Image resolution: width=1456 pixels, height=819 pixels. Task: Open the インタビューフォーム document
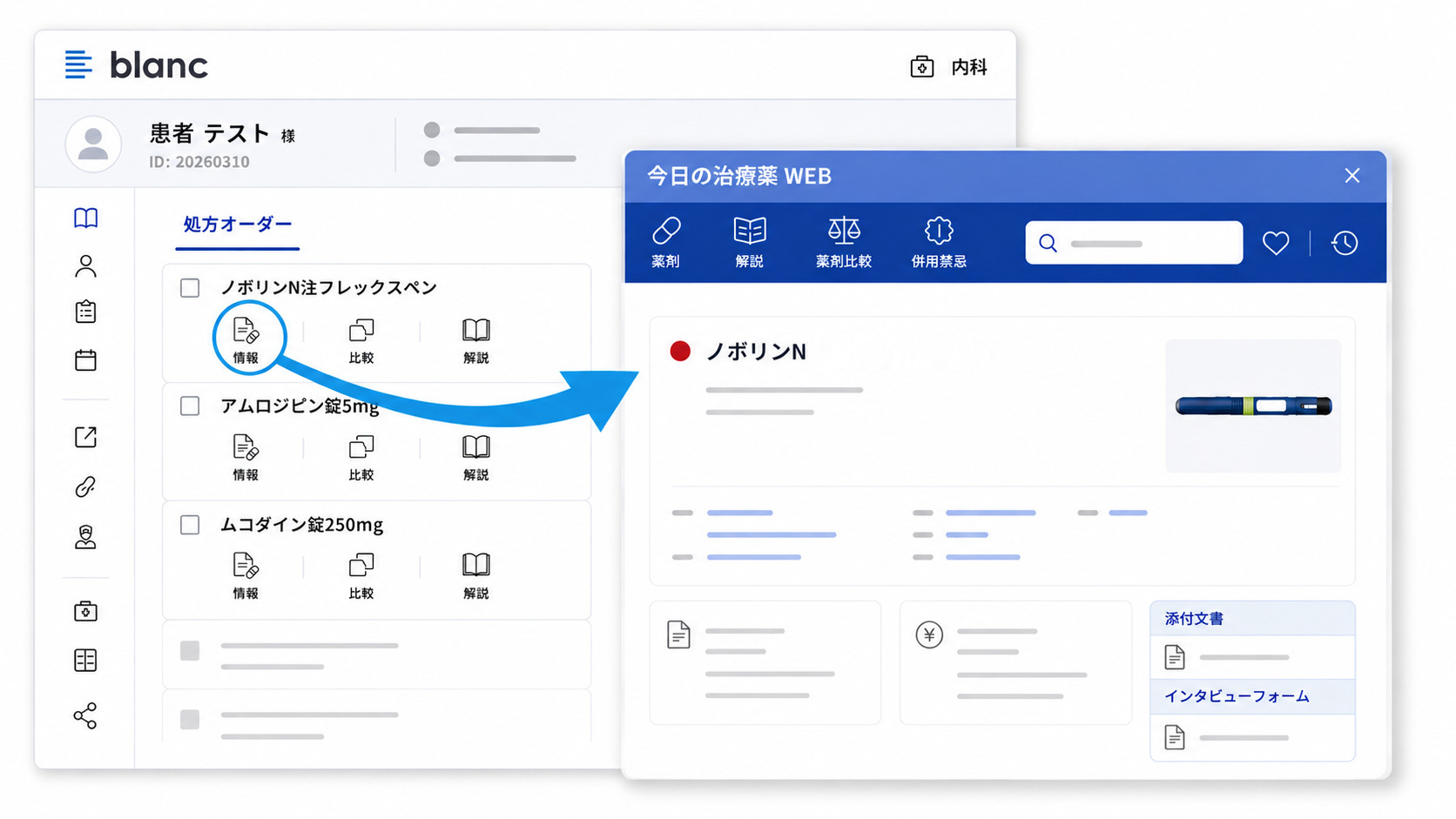tap(1252, 737)
